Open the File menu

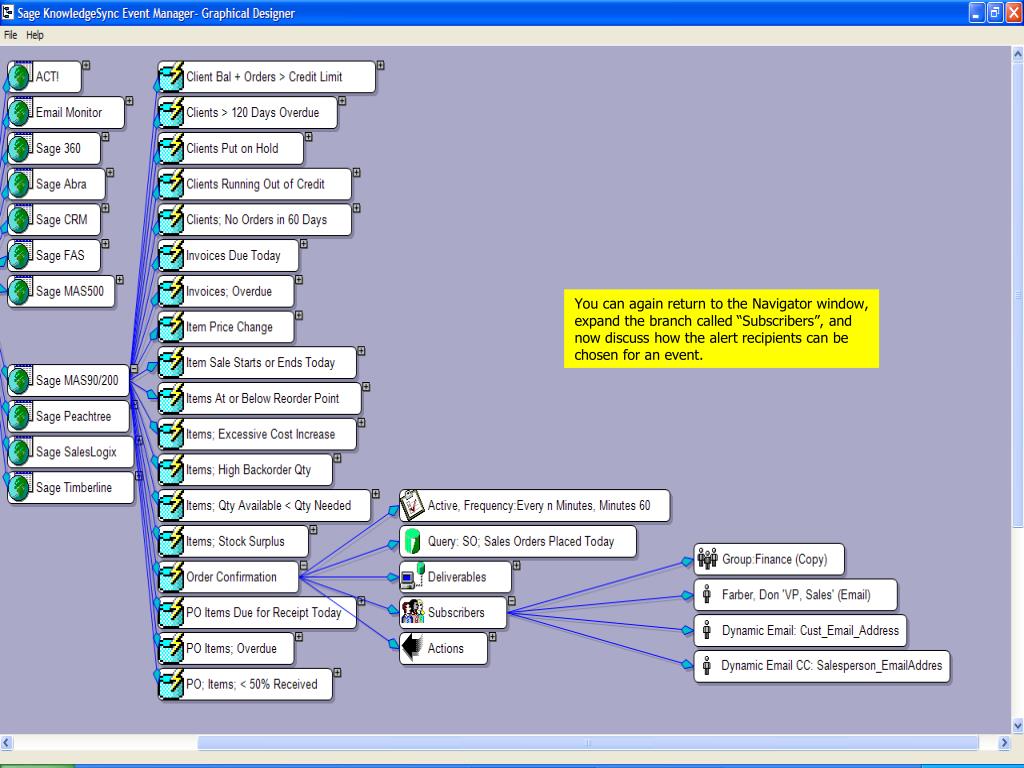click(10, 35)
